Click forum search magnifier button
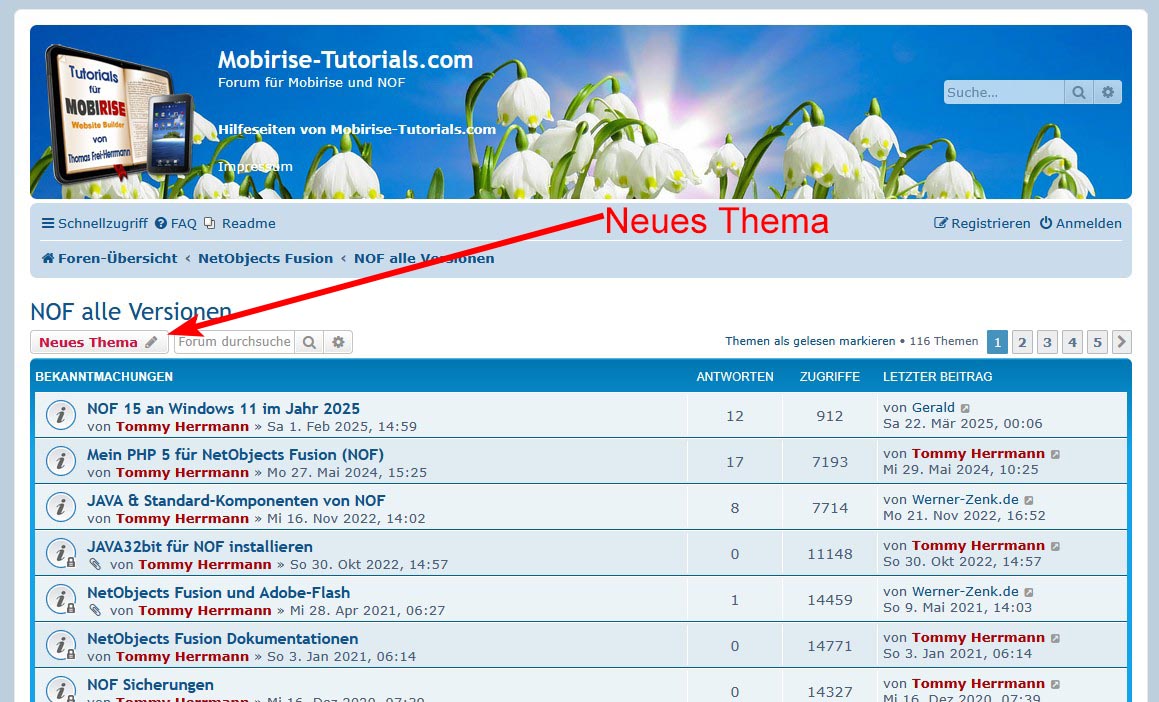 click(310, 342)
